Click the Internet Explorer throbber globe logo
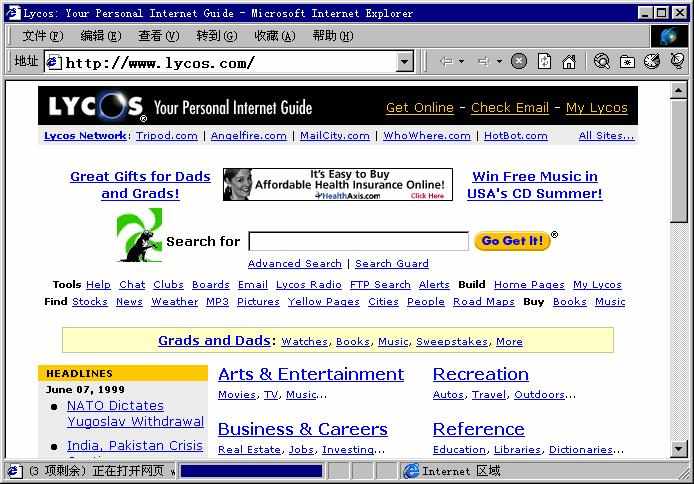The image size is (694, 484). (669, 36)
